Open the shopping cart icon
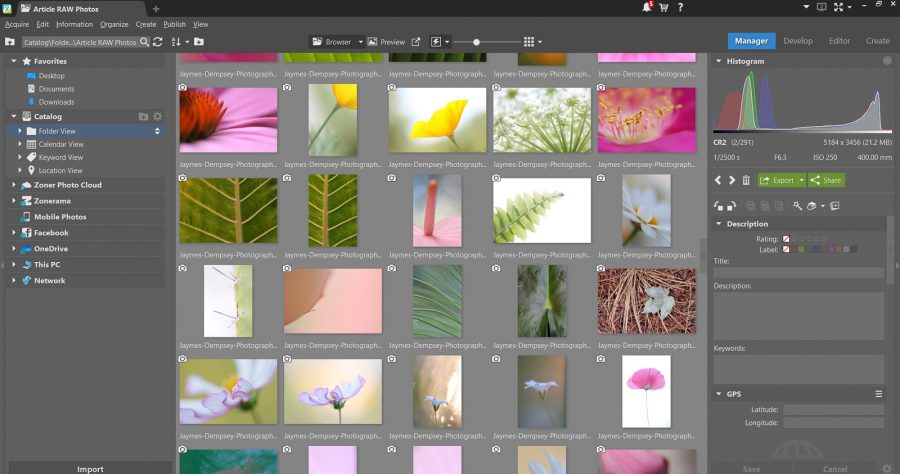 click(664, 7)
